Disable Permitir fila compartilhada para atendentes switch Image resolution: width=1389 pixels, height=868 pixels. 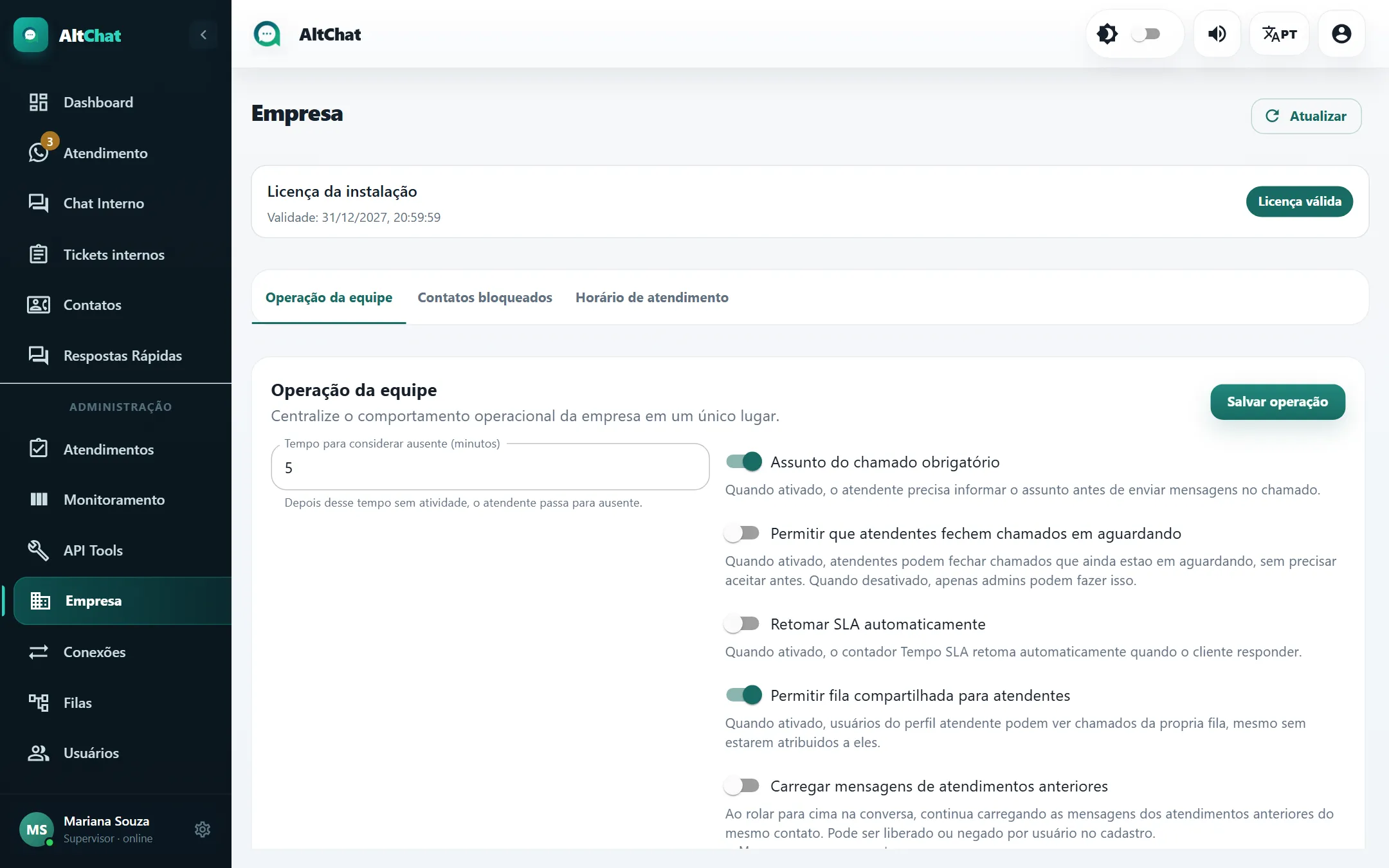743,695
